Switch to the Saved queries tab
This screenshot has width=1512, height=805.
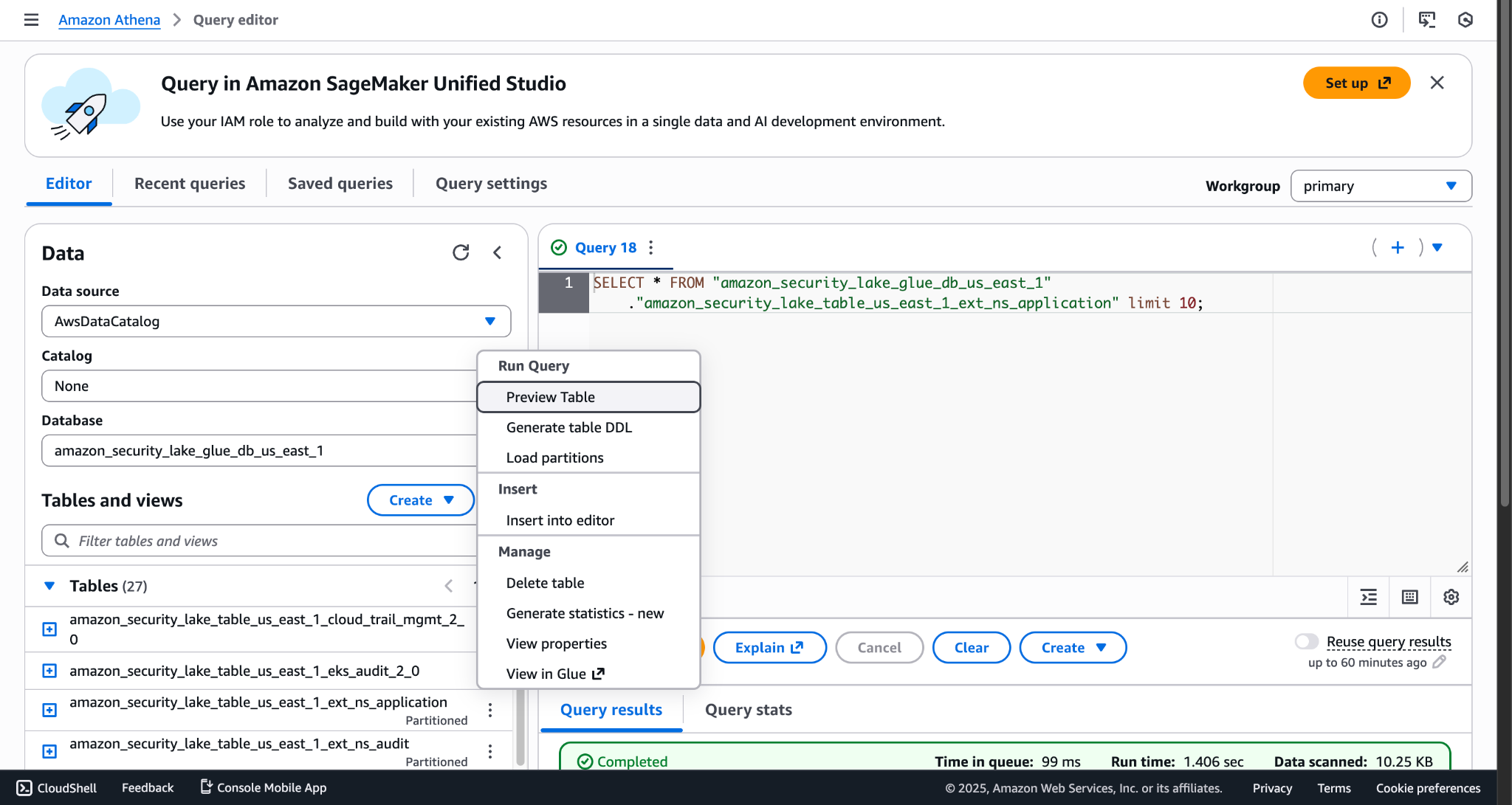[x=340, y=184]
